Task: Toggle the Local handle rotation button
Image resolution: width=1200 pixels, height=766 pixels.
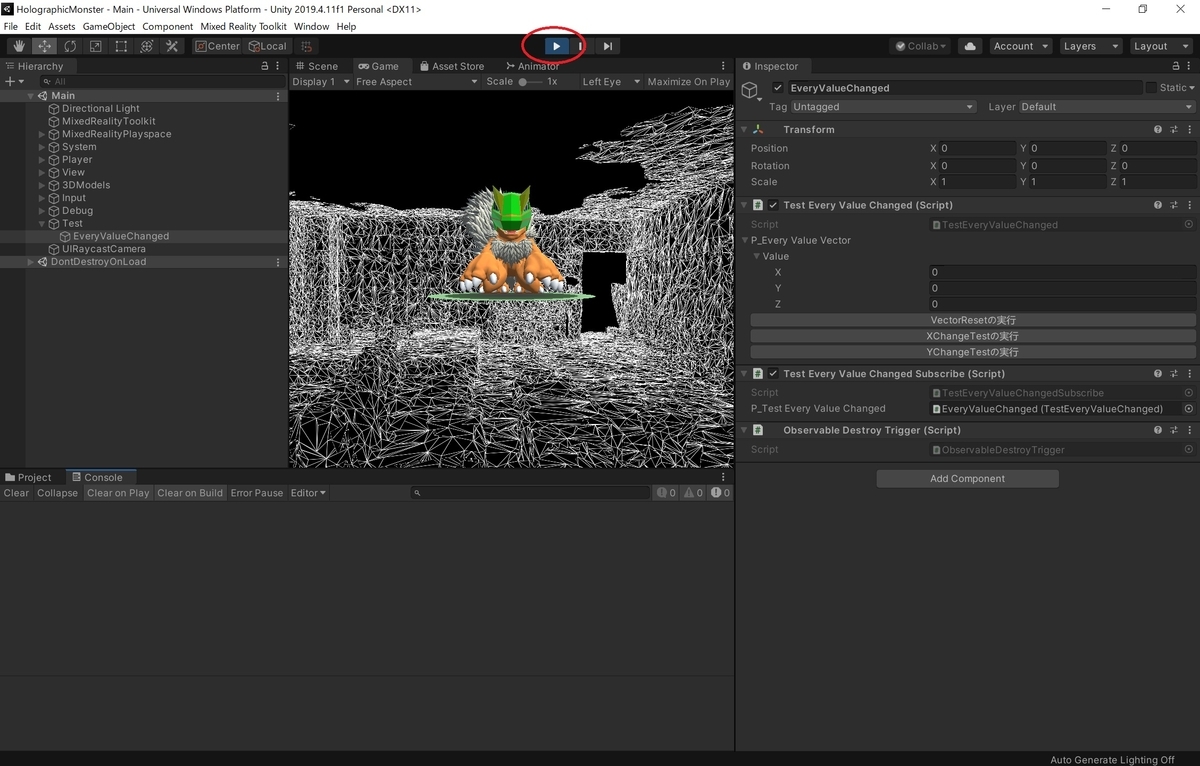Action: click(268, 46)
